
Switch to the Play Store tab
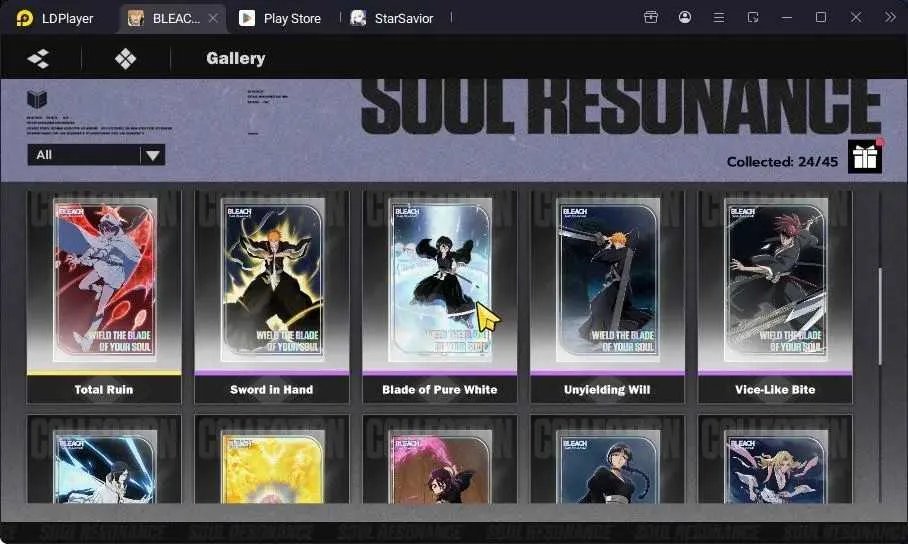point(280,18)
